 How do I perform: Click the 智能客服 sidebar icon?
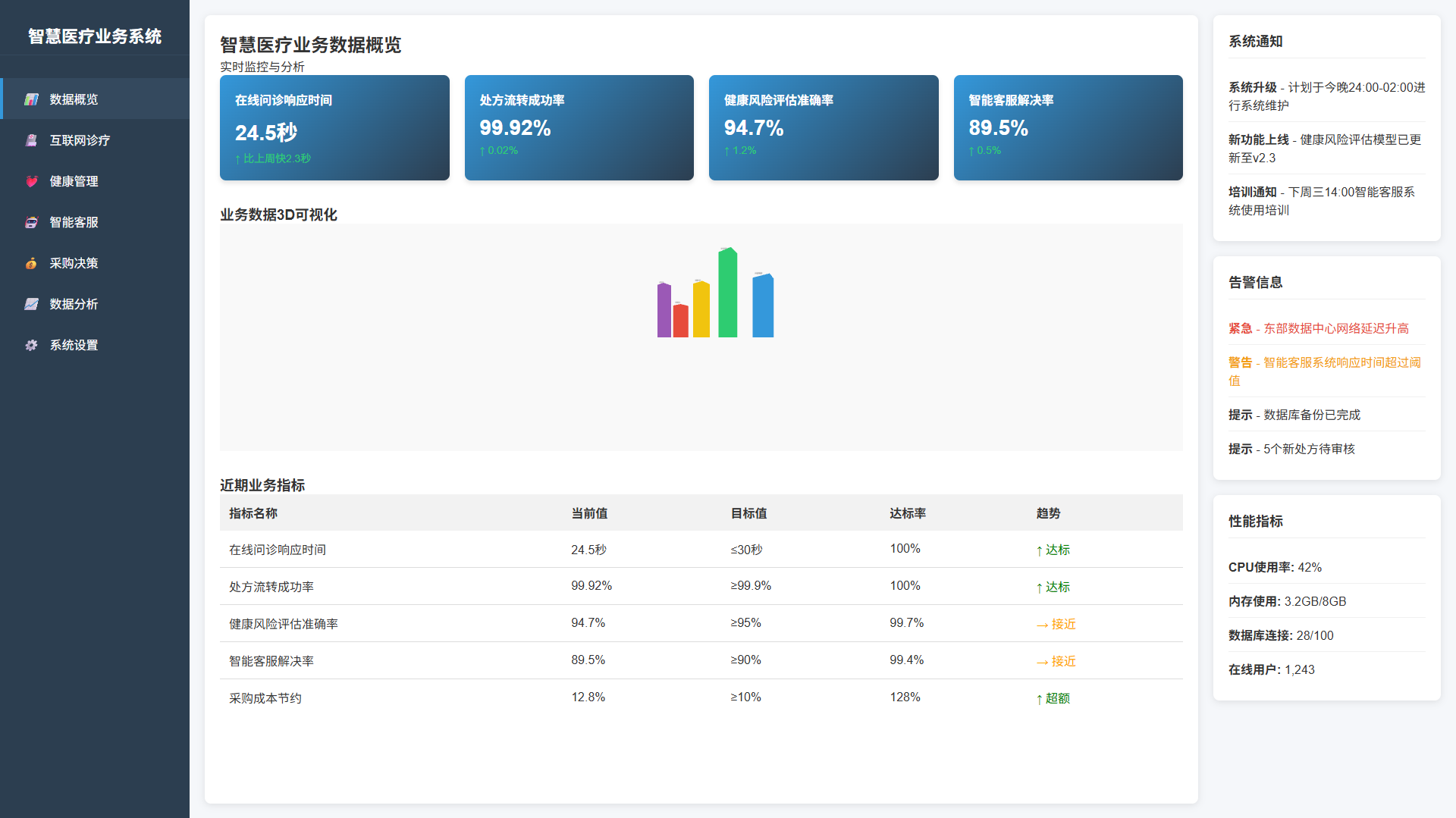tap(31, 222)
